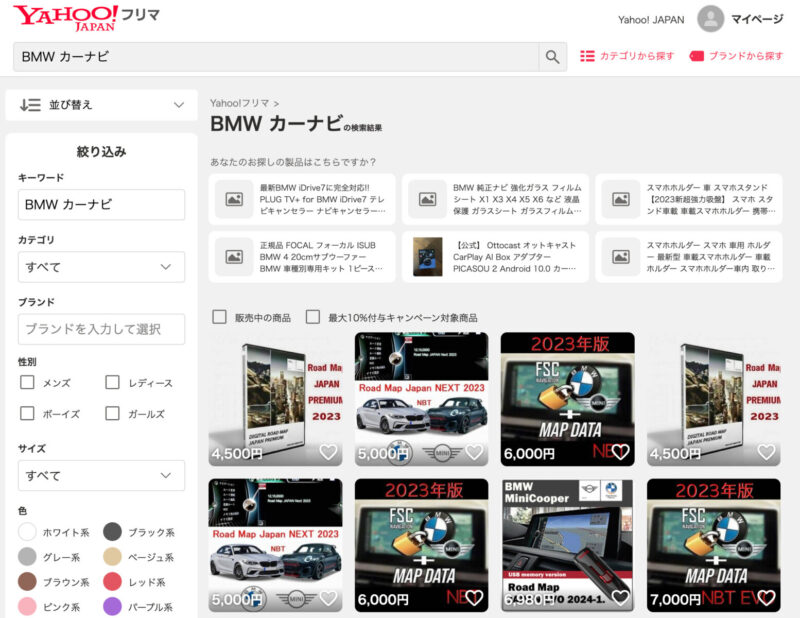Open the BMW MiniCooper USB Road Map listing
The width and height of the screenshot is (800, 618).
(568, 545)
